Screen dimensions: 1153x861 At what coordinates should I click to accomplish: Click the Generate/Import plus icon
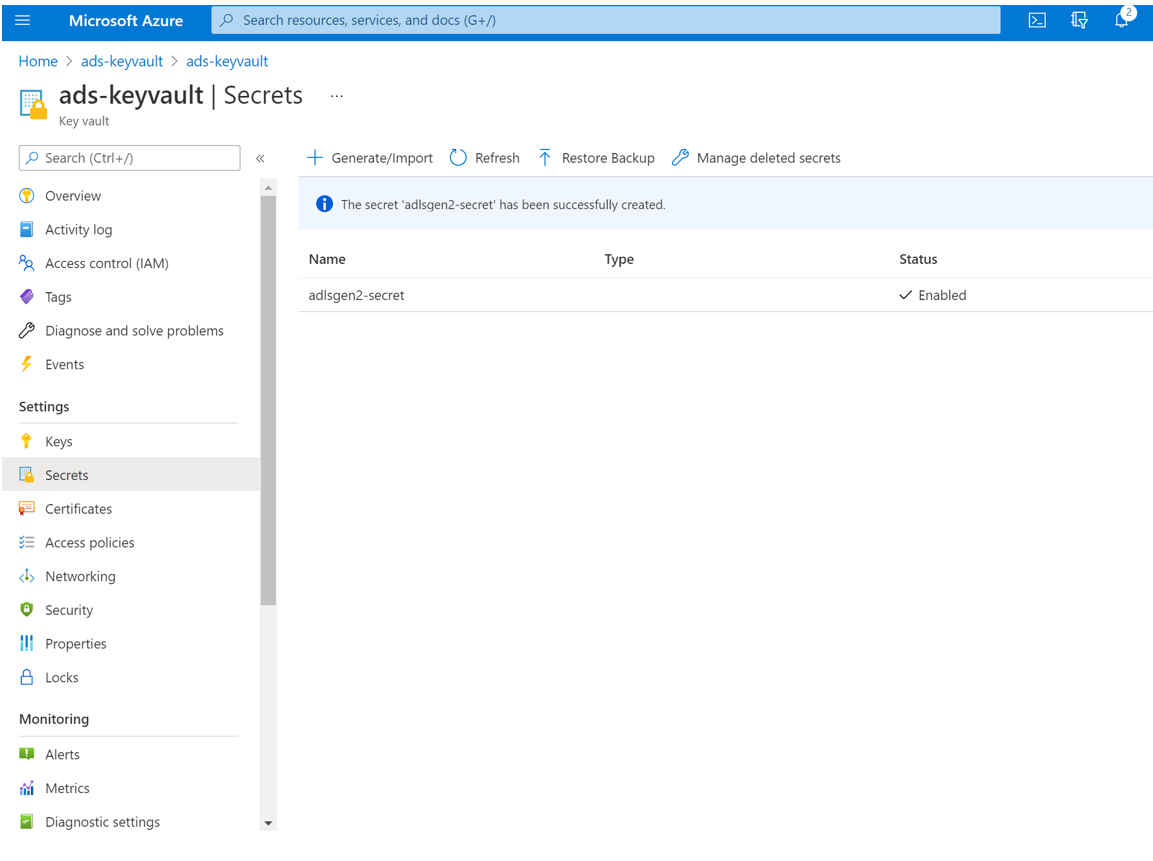(315, 157)
